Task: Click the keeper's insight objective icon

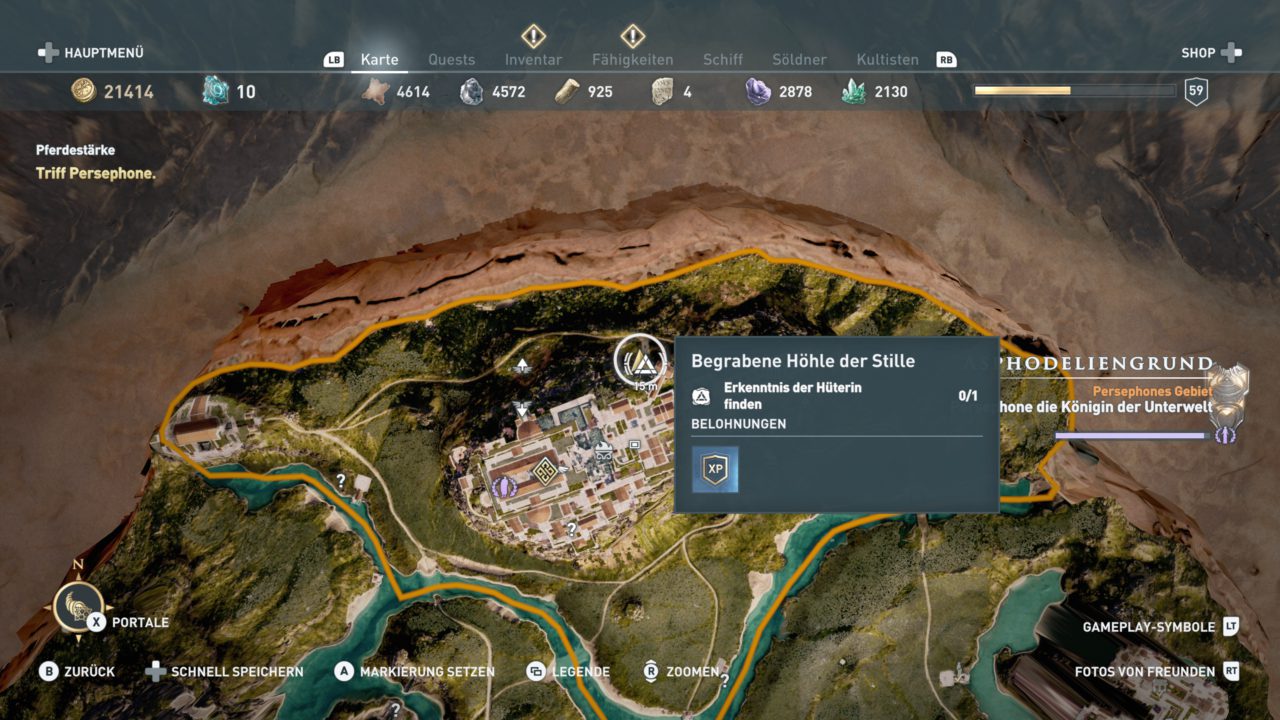Action: pos(701,397)
